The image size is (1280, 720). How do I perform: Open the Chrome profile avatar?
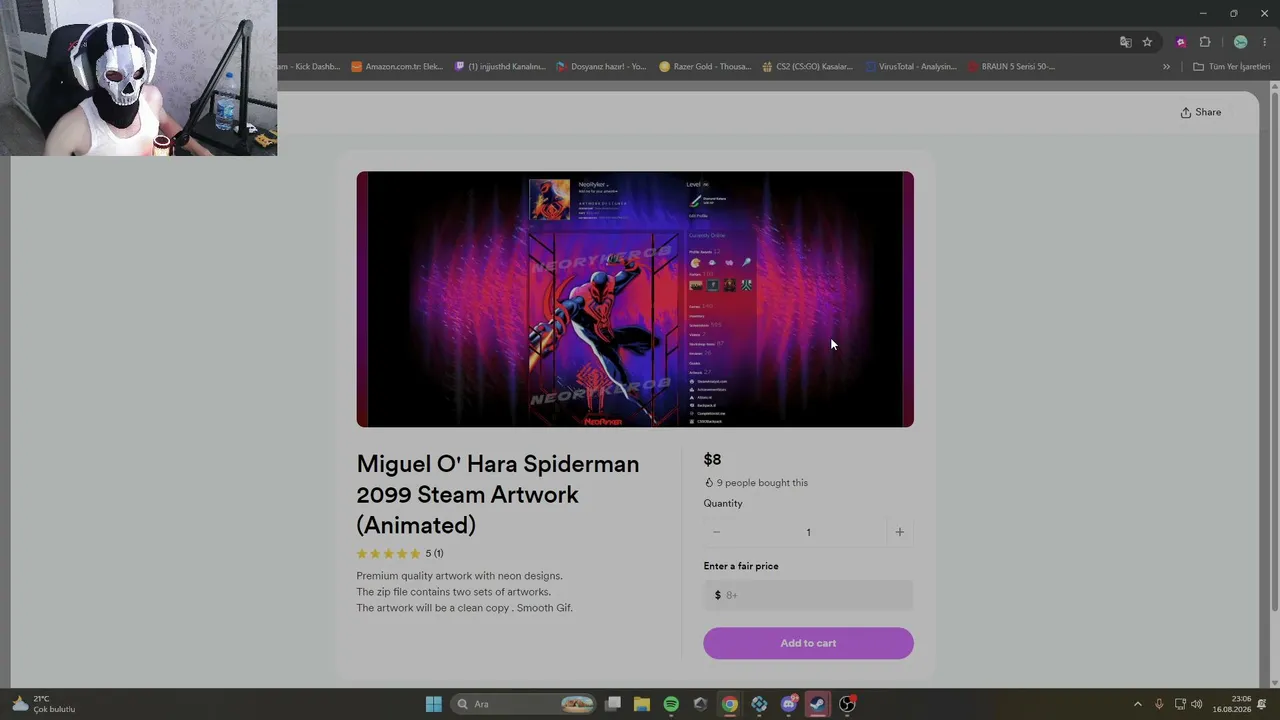pos(1241,42)
